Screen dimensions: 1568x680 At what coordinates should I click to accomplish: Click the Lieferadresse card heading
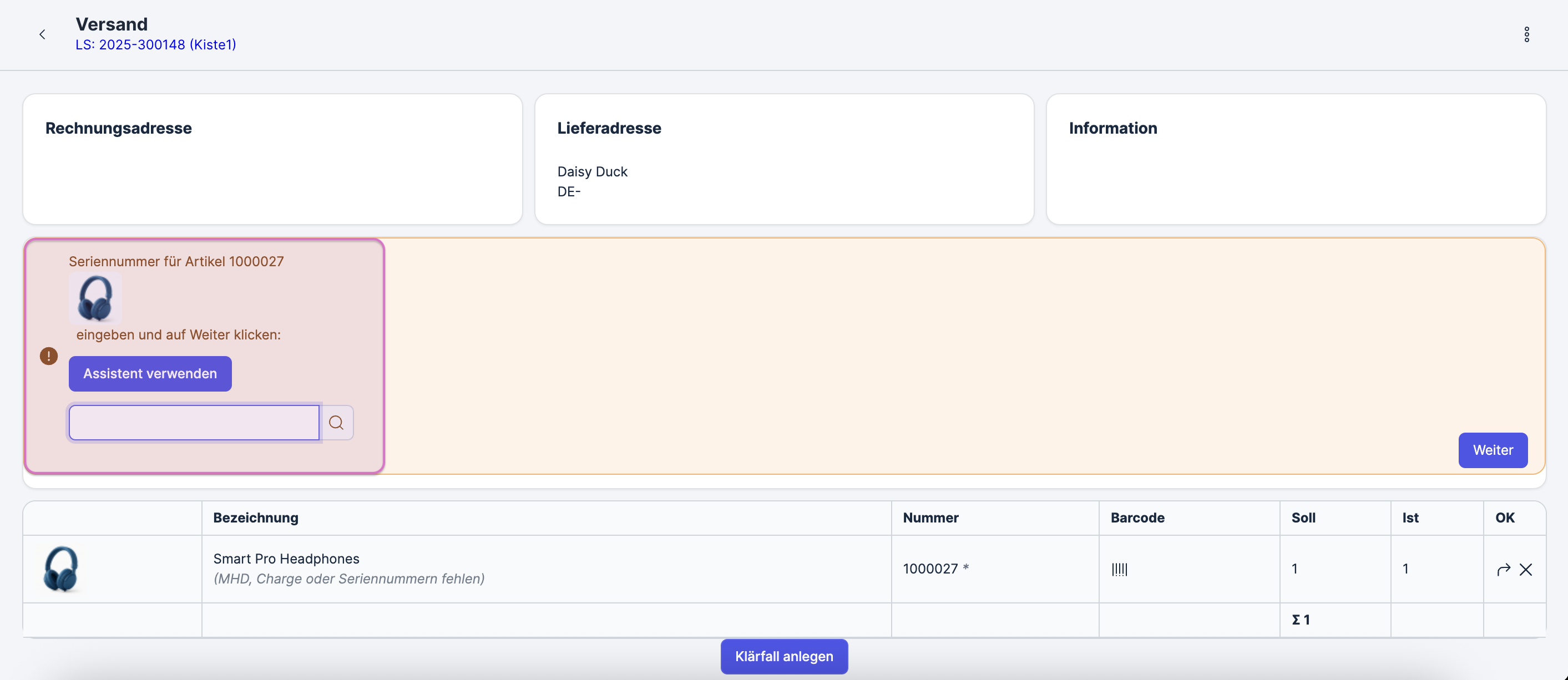coord(609,128)
